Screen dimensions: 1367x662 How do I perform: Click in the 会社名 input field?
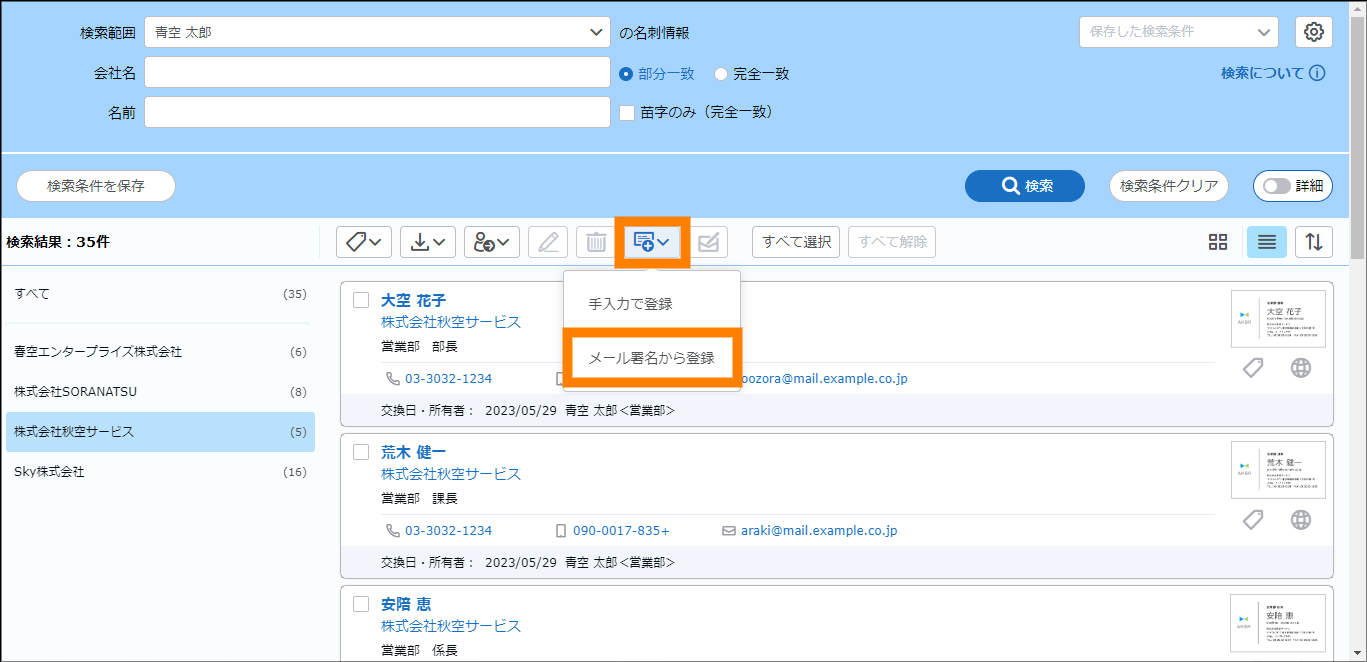(377, 73)
